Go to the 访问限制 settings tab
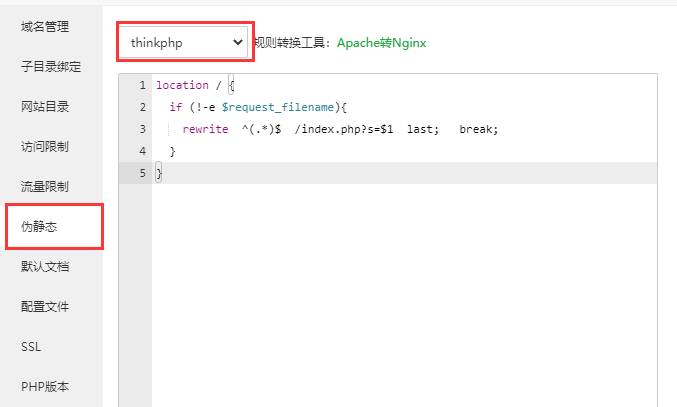677x407 pixels. [x=45, y=147]
